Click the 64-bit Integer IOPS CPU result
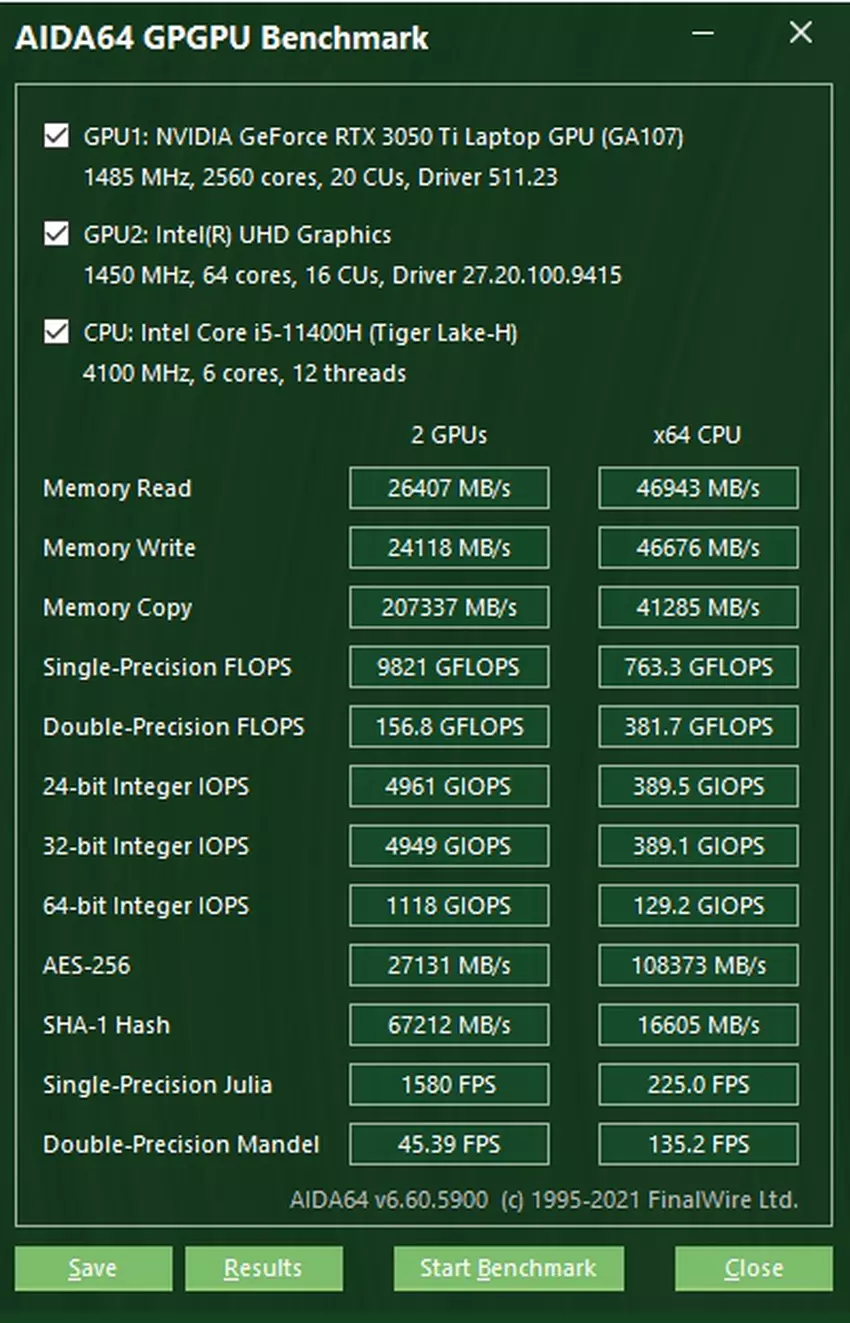The height and width of the screenshot is (1323, 850). pyautogui.click(x=698, y=906)
